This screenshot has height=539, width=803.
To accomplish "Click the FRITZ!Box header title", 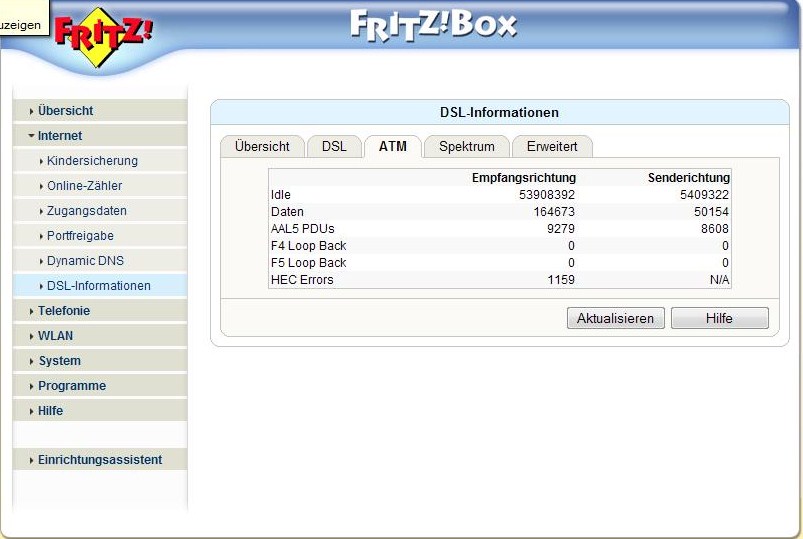I will pos(433,26).
